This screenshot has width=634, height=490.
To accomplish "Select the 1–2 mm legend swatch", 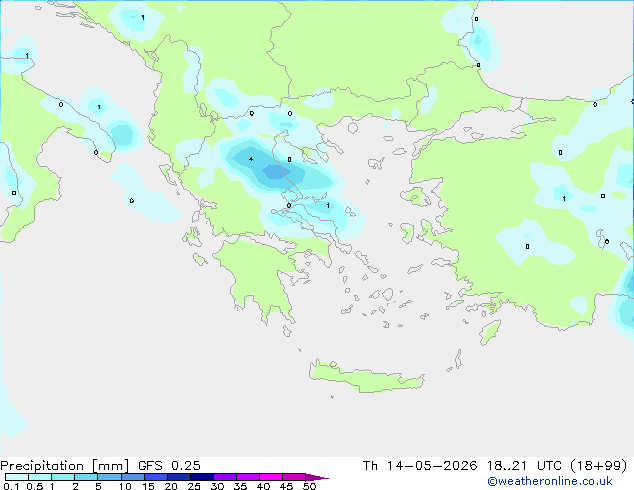I will (63, 477).
